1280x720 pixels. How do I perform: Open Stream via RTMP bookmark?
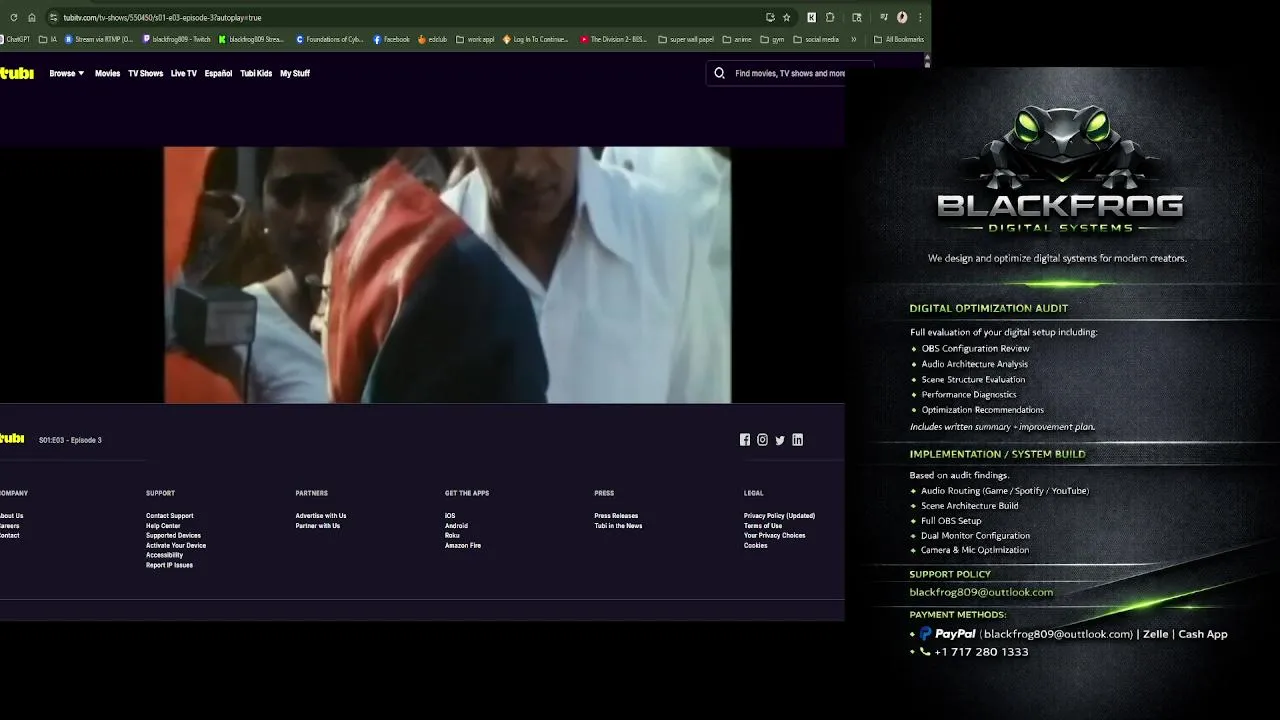point(99,40)
